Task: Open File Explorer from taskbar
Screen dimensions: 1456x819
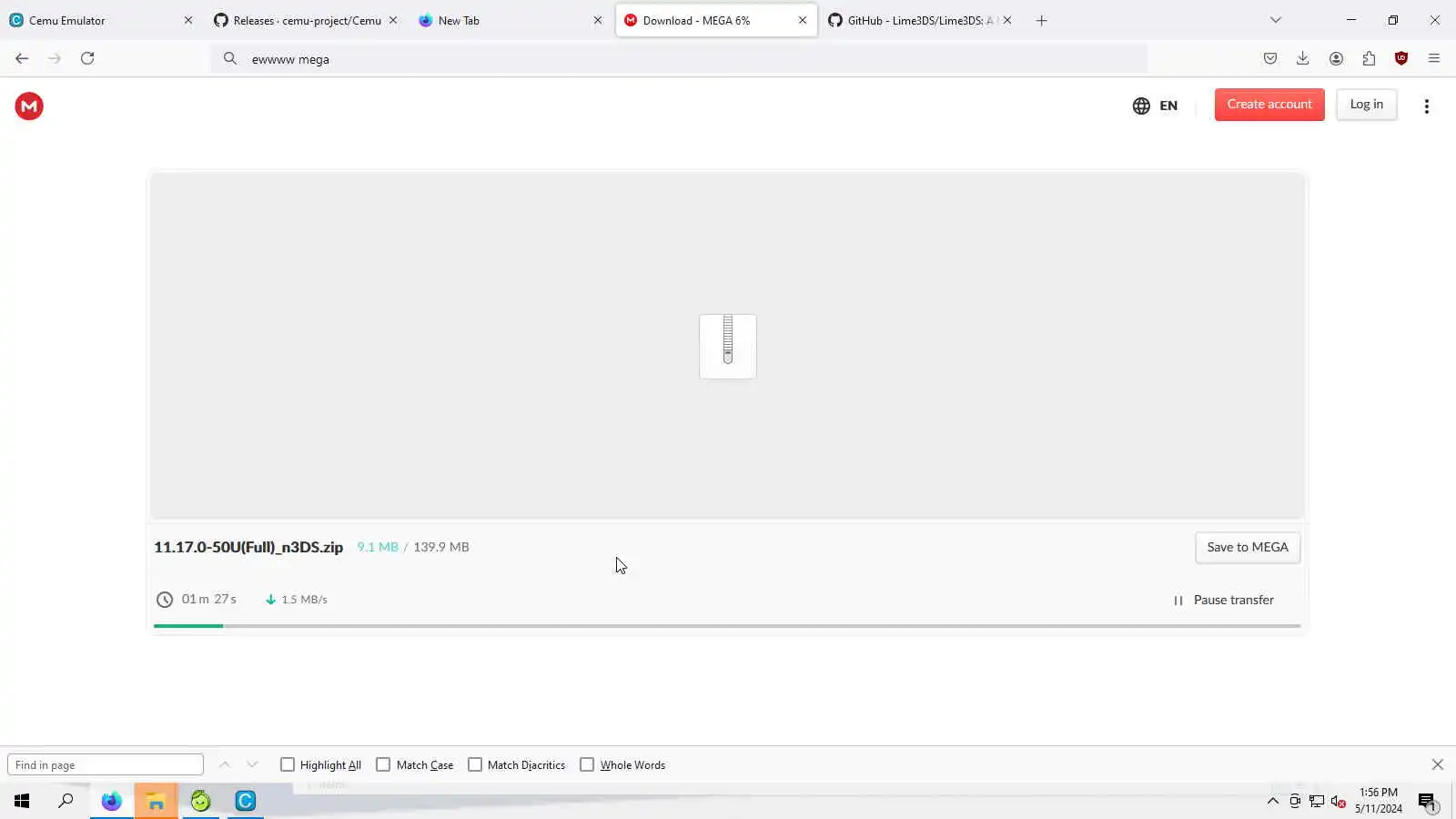Action: [156, 801]
